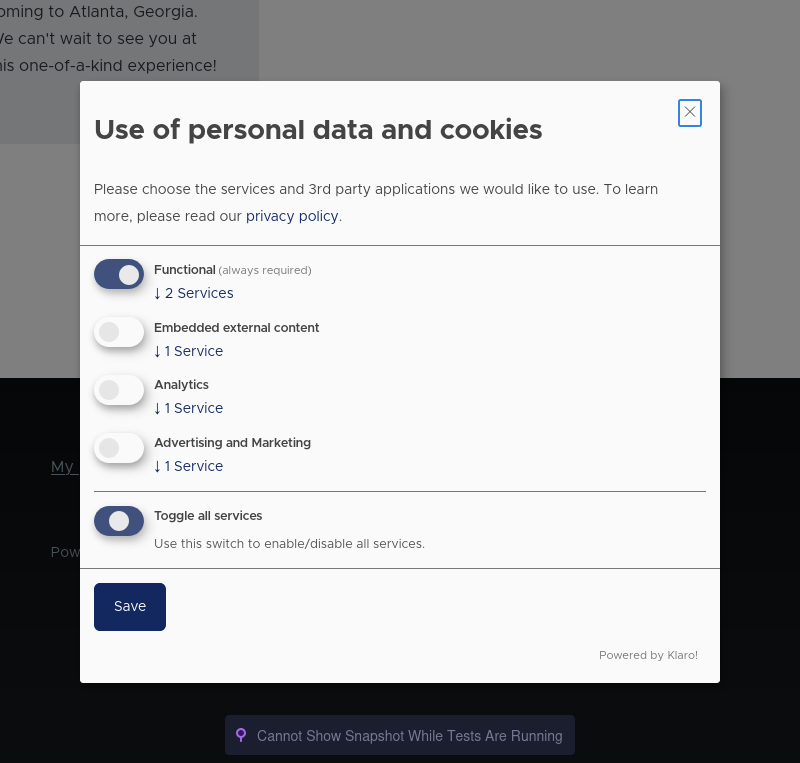
Task: Close the cookie consent dialog with the X icon
Action: [689, 113]
